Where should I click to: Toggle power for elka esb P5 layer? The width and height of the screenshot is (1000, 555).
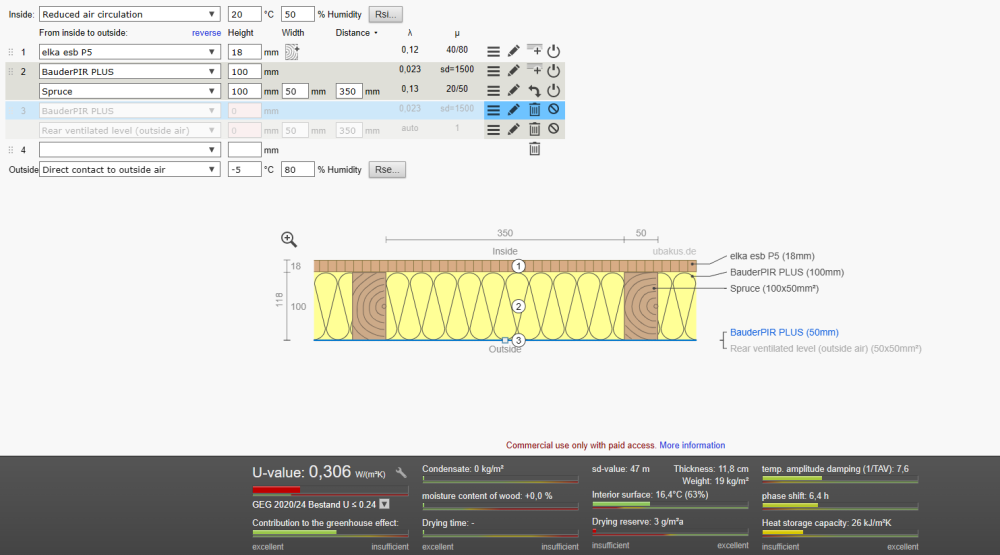(x=554, y=51)
